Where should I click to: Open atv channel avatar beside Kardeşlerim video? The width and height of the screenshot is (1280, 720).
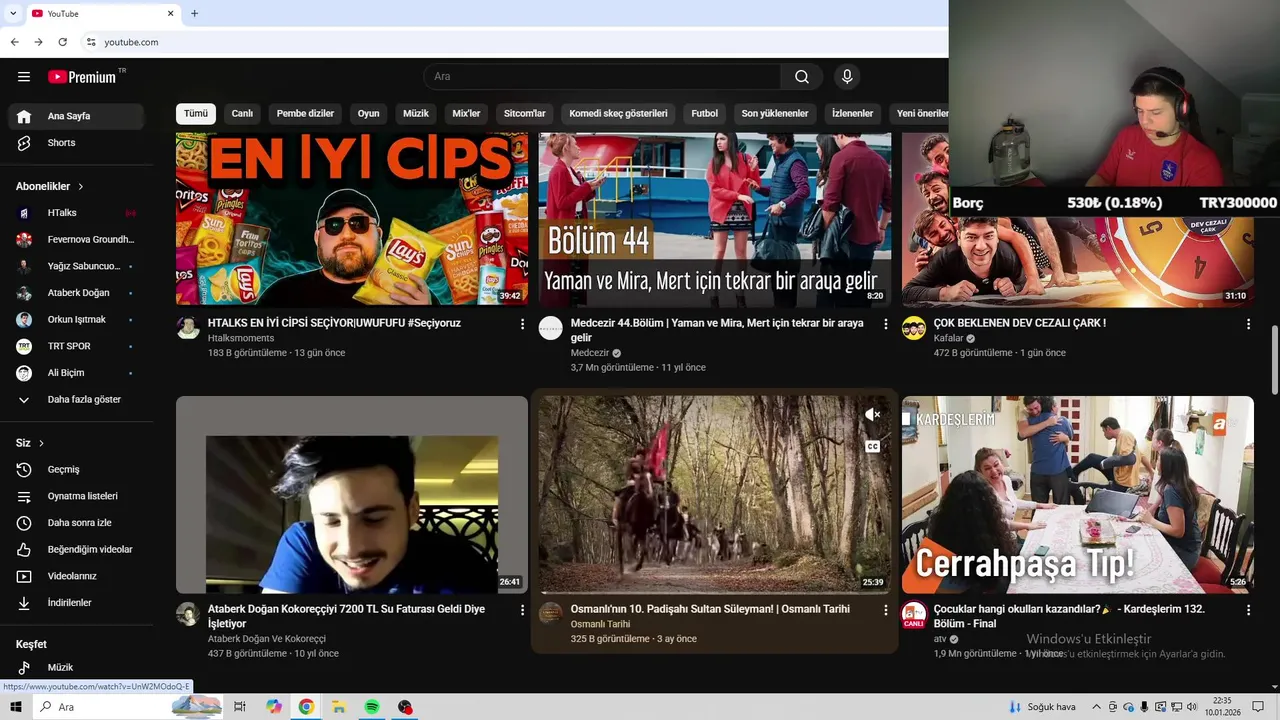(914, 614)
